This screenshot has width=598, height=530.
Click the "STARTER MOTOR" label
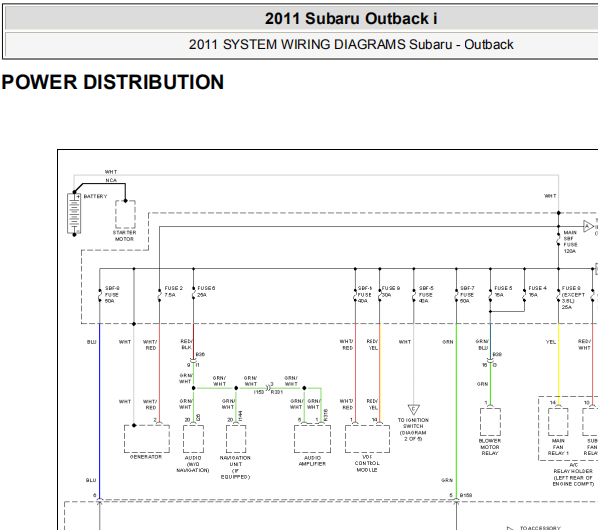(x=124, y=236)
